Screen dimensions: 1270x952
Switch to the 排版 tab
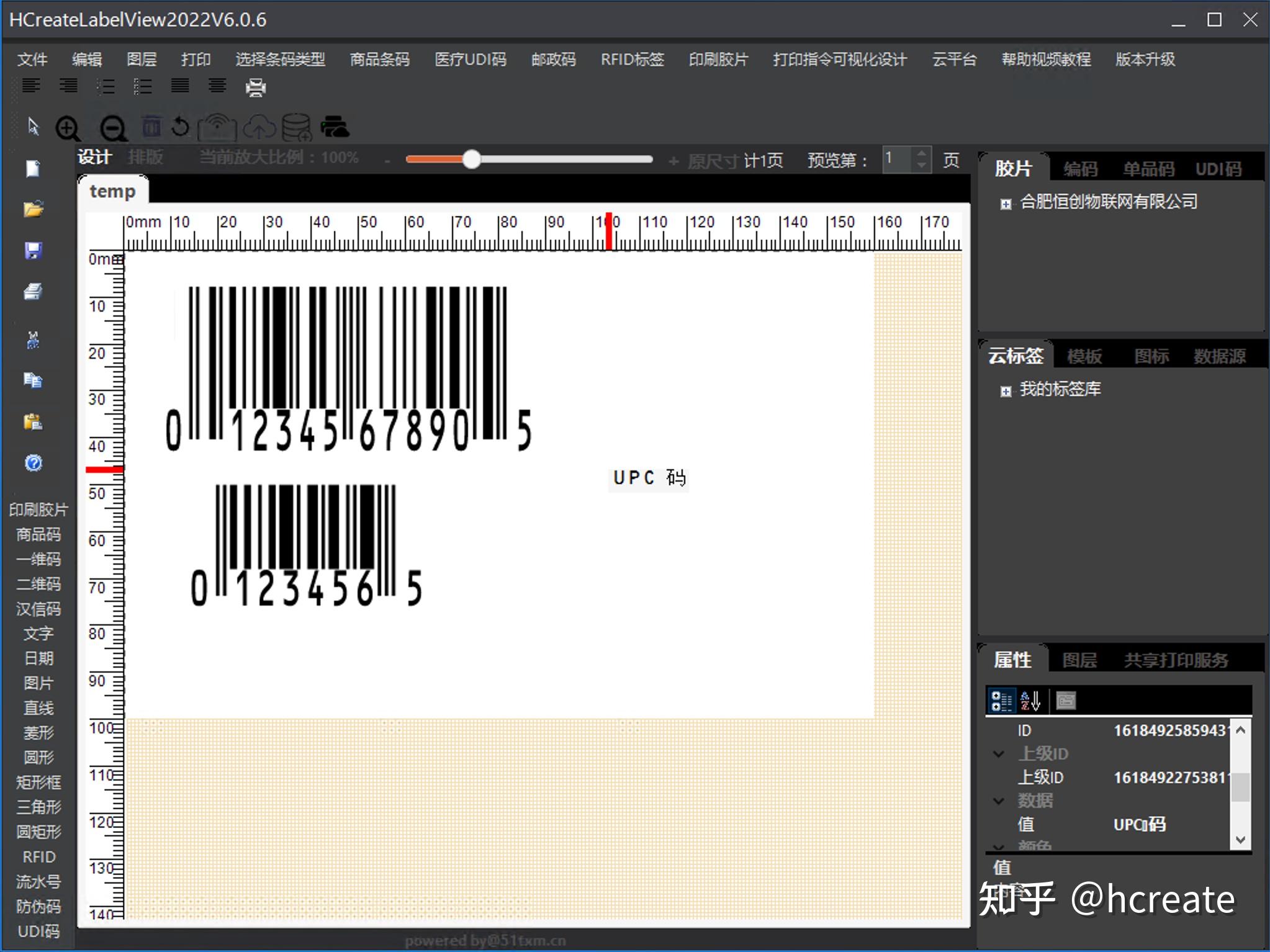(146, 157)
